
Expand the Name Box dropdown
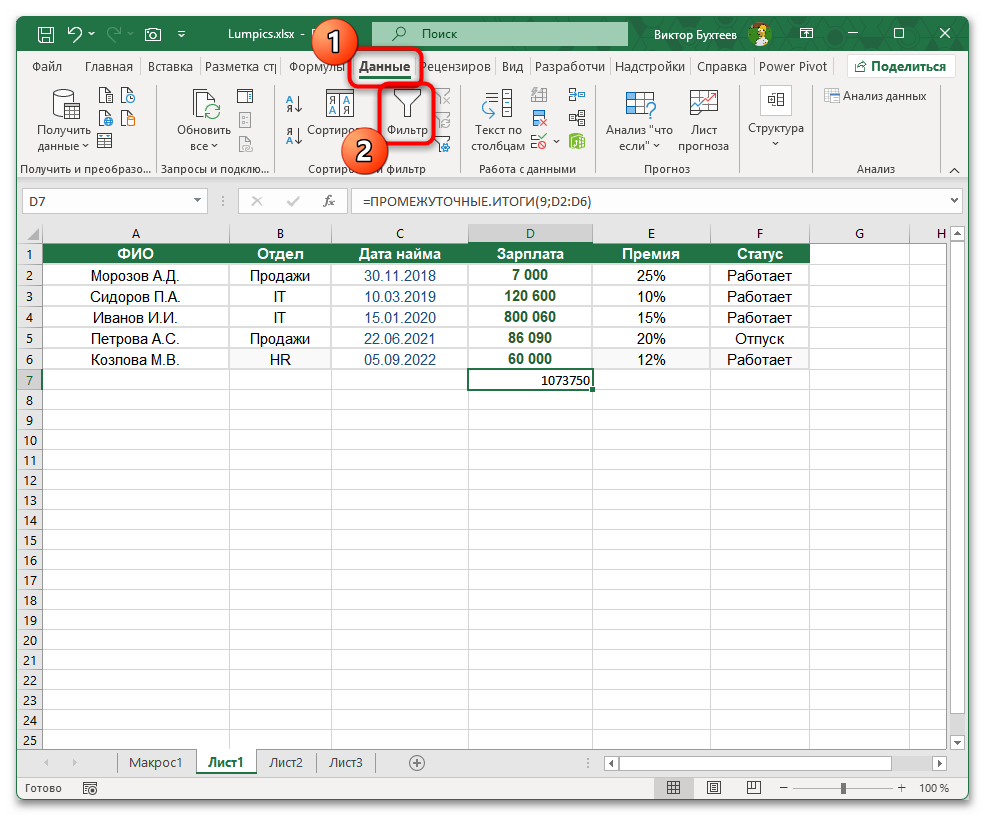pyautogui.click(x=197, y=201)
